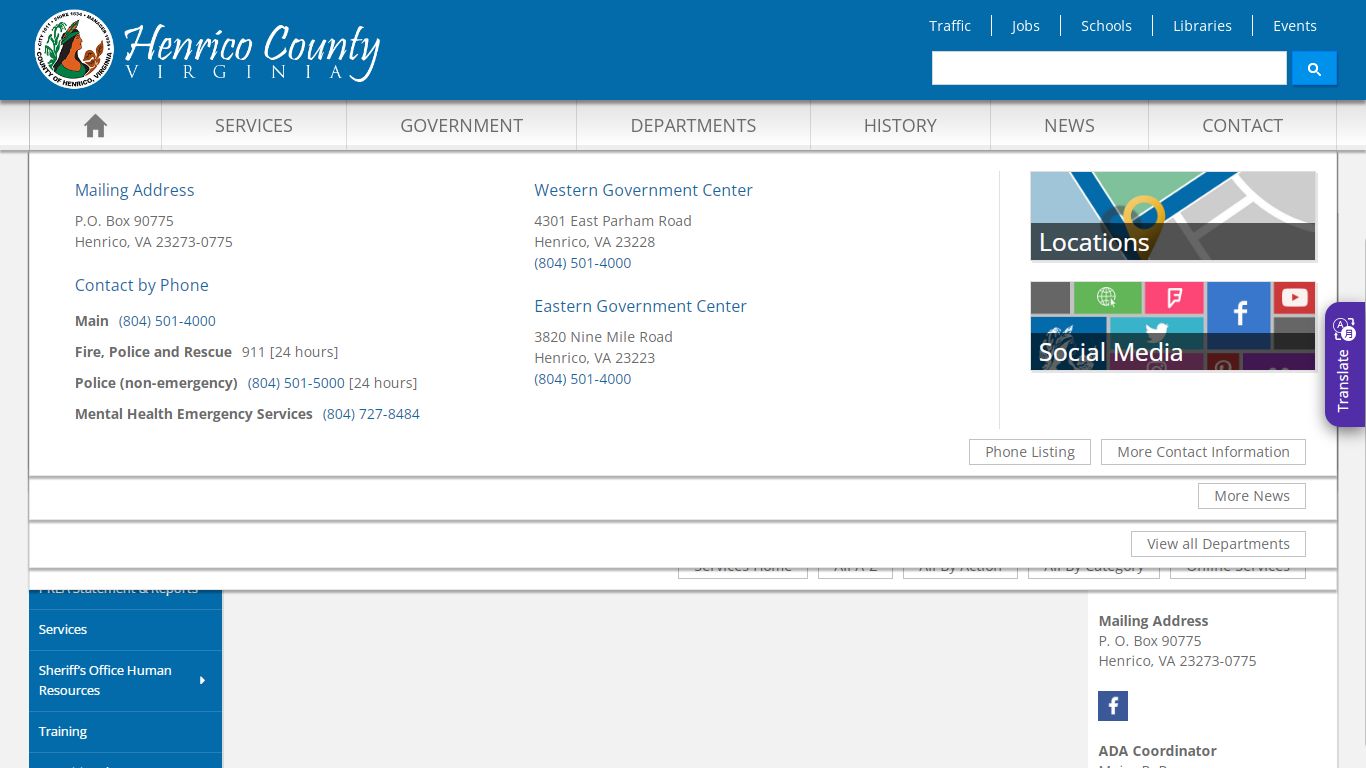
Task: Click the More Contact Information button
Action: click(1203, 452)
